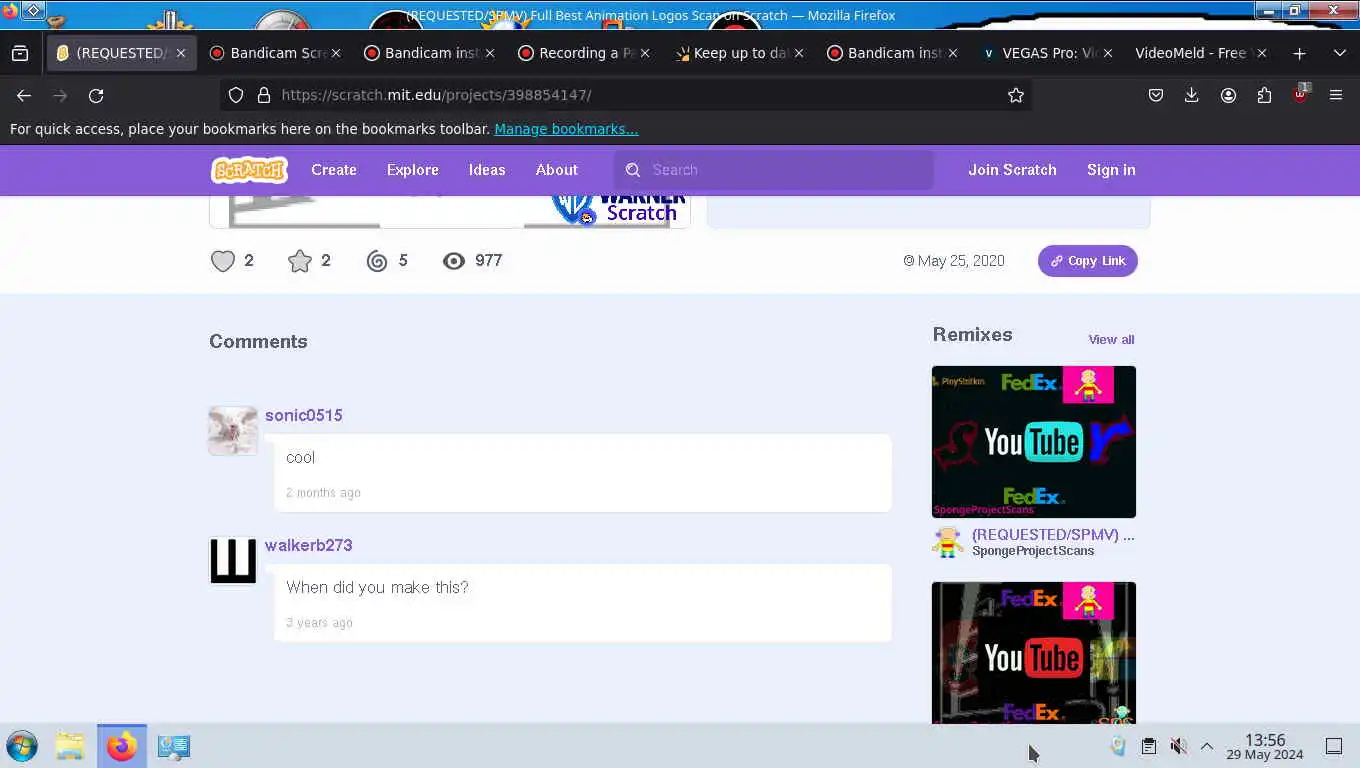Switch to the Keep up to date tab
Screen dimensions: 1360x768
pyautogui.click(x=739, y=53)
